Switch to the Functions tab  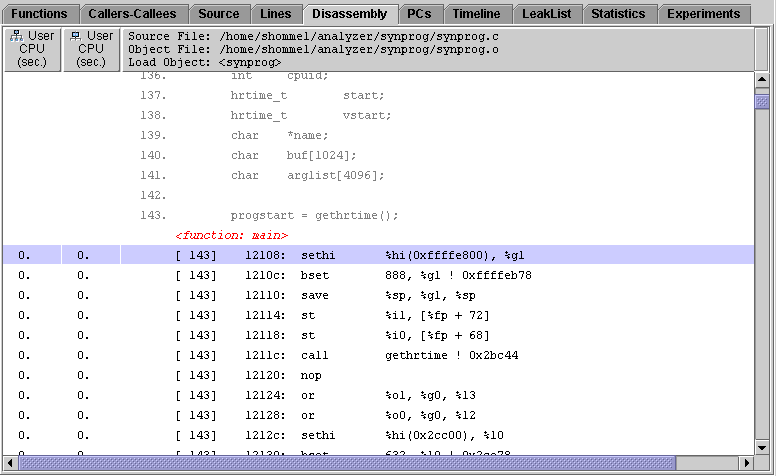[40, 14]
